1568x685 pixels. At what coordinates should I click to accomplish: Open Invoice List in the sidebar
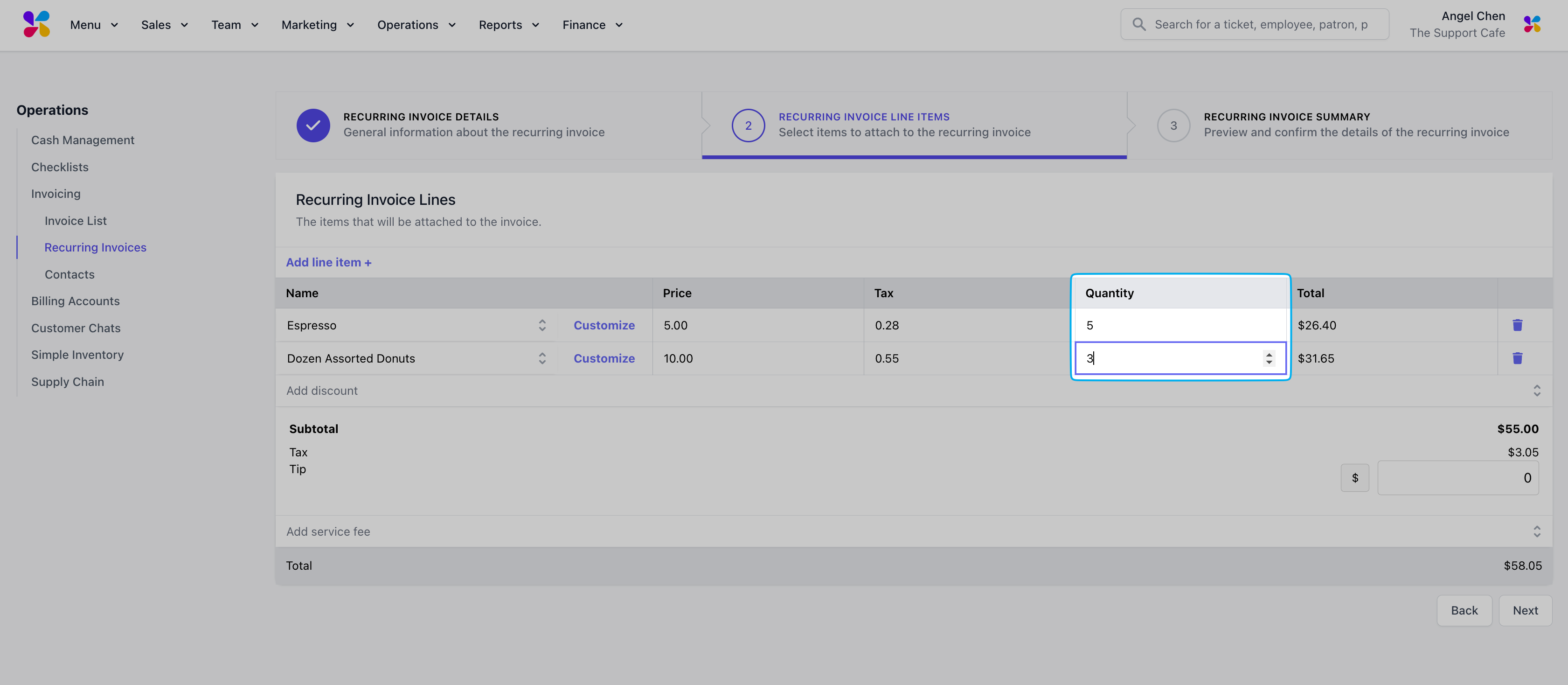click(76, 221)
